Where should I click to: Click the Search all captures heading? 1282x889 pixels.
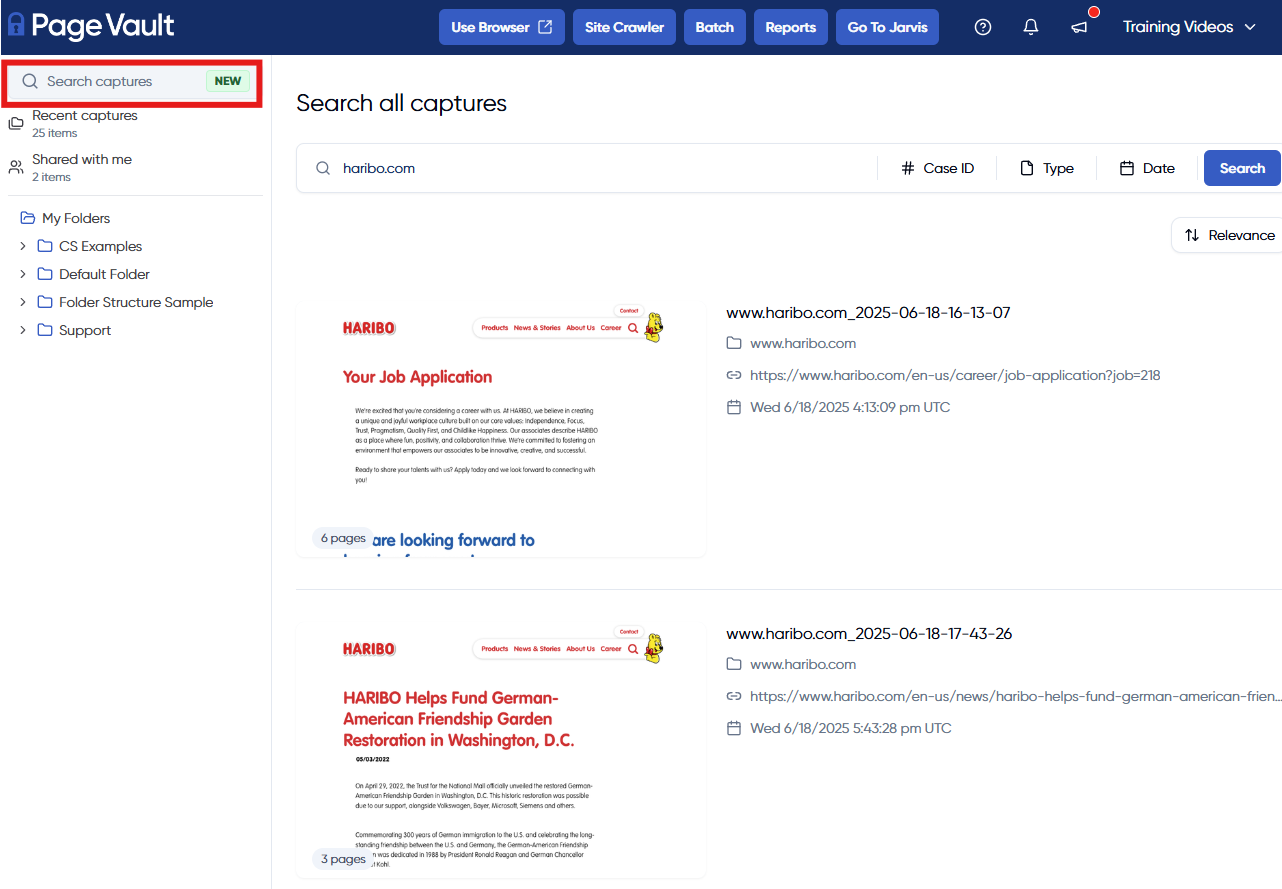(402, 103)
